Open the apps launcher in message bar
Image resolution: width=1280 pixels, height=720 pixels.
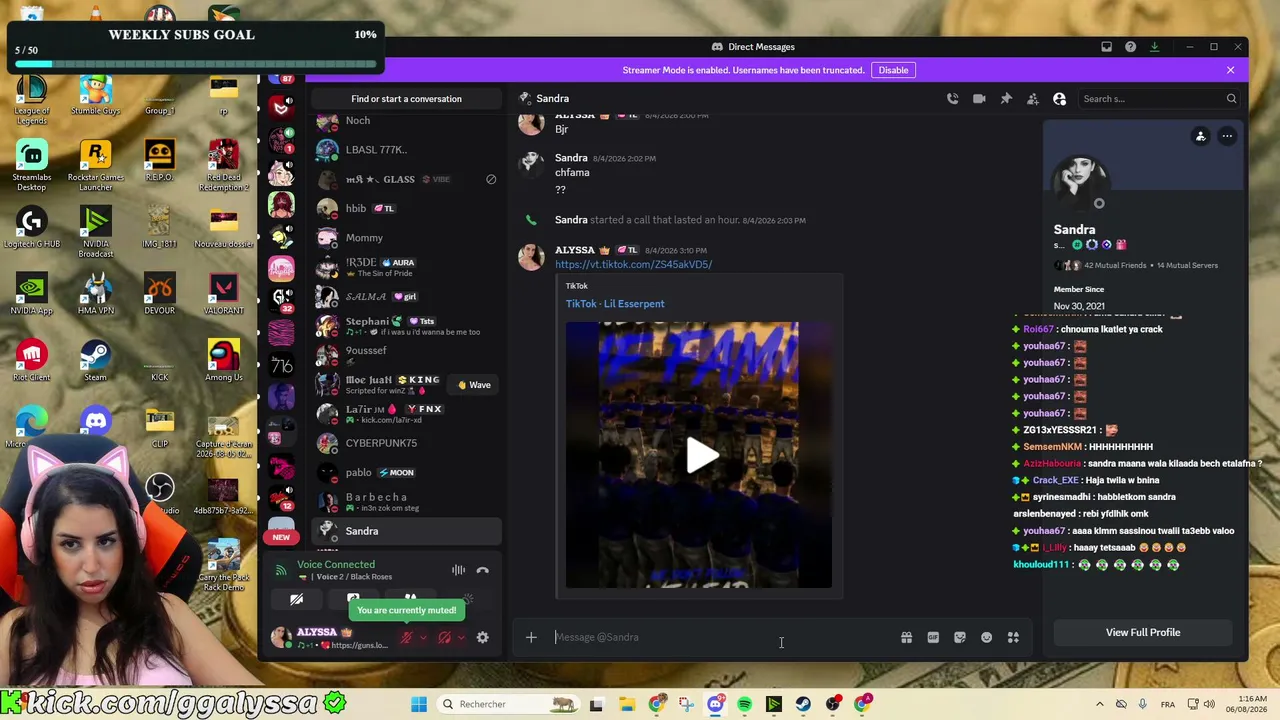(x=1013, y=637)
